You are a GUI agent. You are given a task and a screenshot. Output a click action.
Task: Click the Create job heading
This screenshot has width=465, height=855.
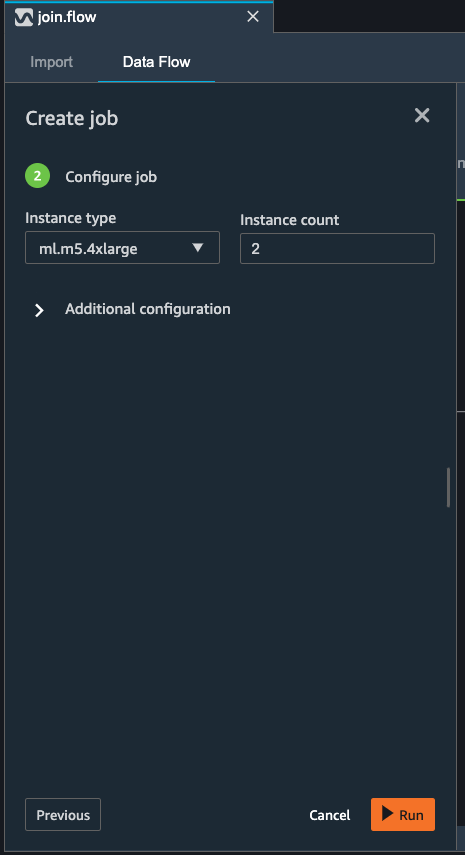72,118
